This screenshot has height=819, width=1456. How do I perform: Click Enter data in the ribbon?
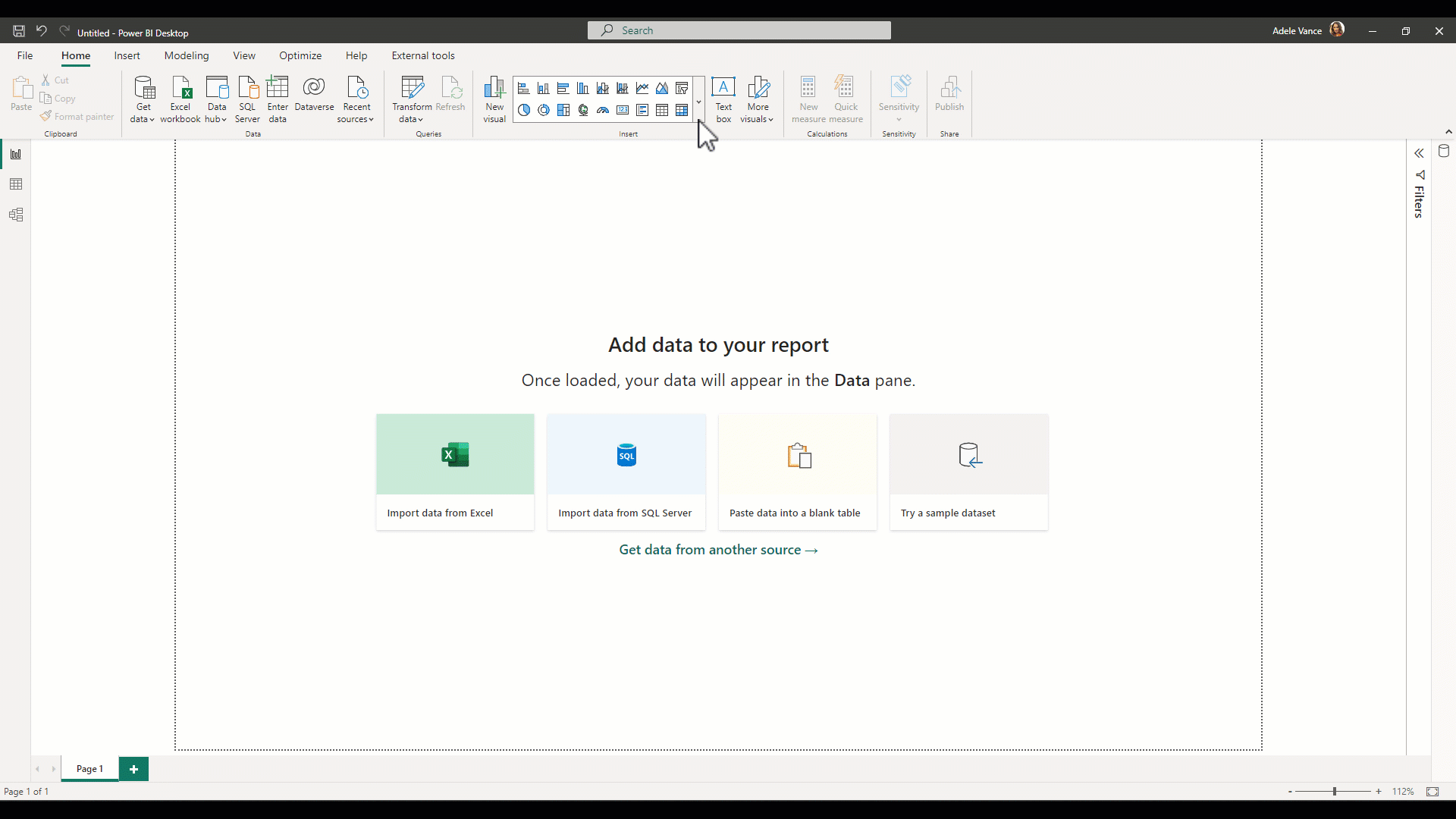tap(278, 99)
